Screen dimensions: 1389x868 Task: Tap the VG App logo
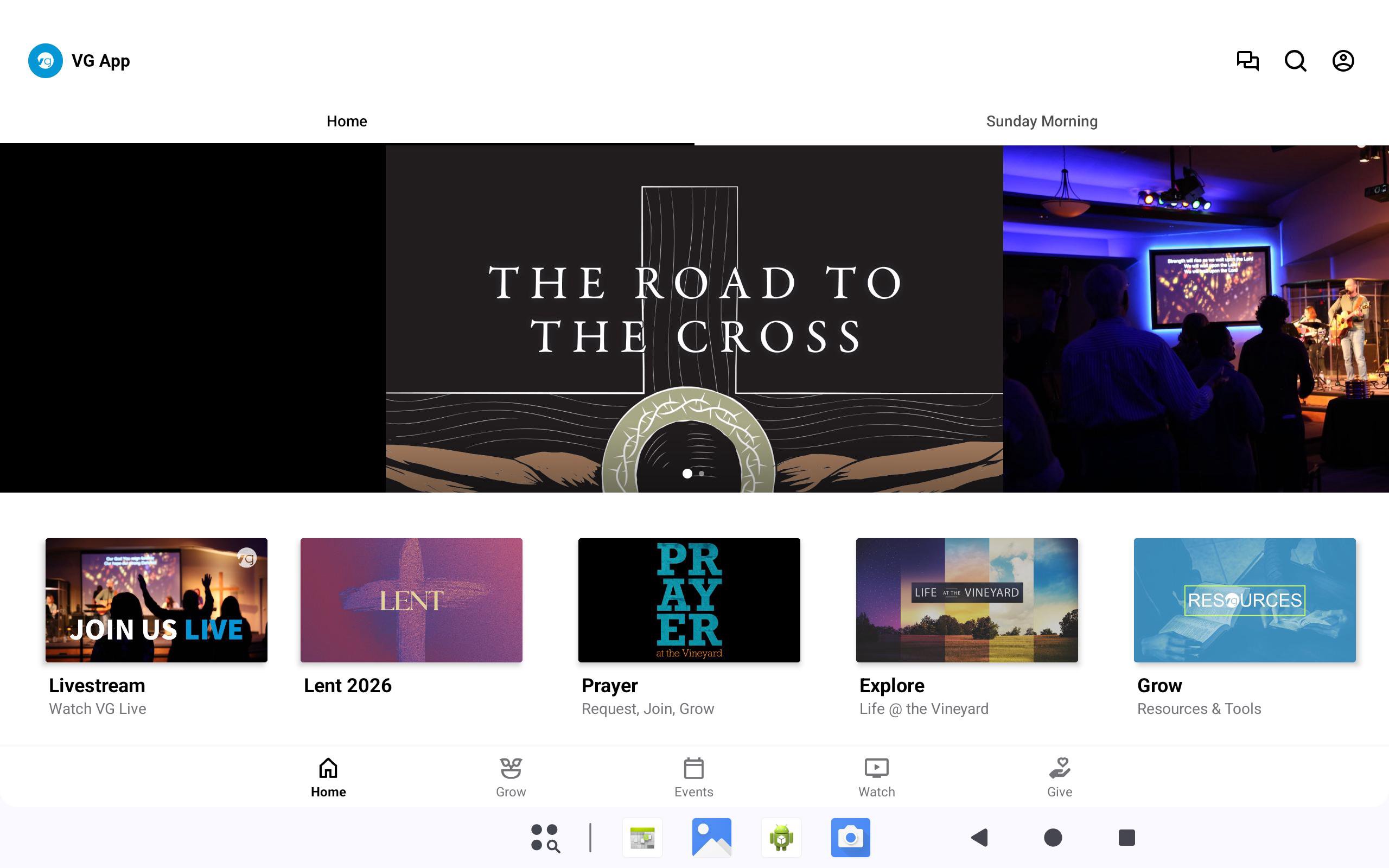pos(46,61)
